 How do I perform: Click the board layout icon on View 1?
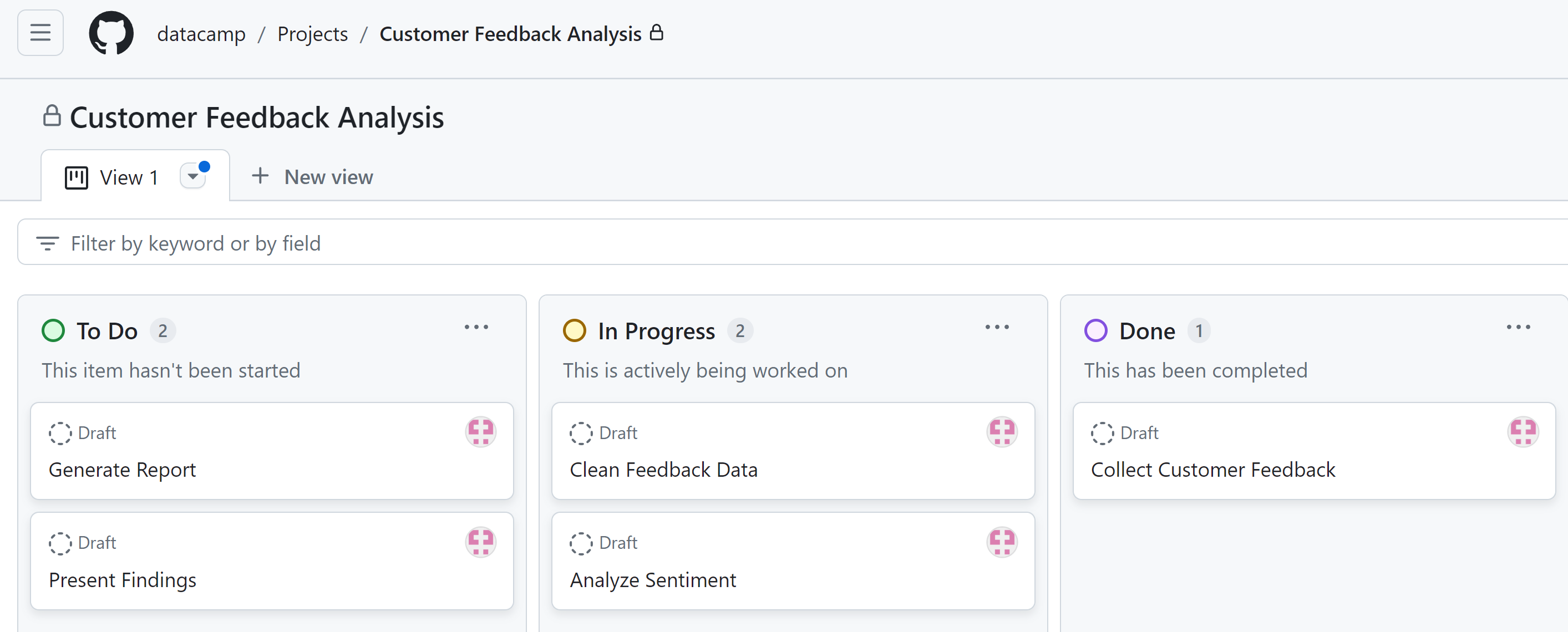click(76, 177)
